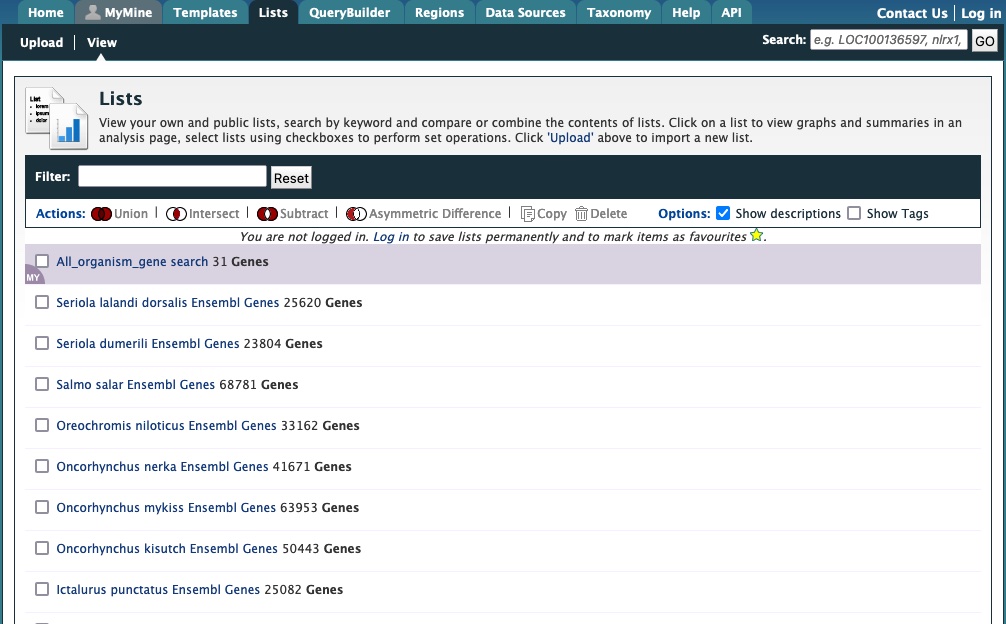Click the Union action label
Image resolution: width=1006 pixels, height=624 pixels.
coord(131,214)
